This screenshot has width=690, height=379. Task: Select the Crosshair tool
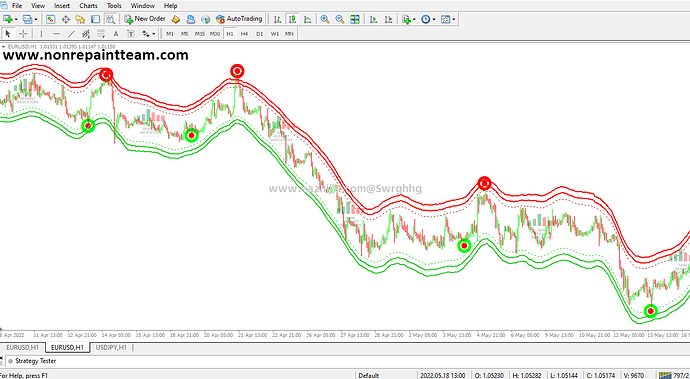[x=23, y=33]
